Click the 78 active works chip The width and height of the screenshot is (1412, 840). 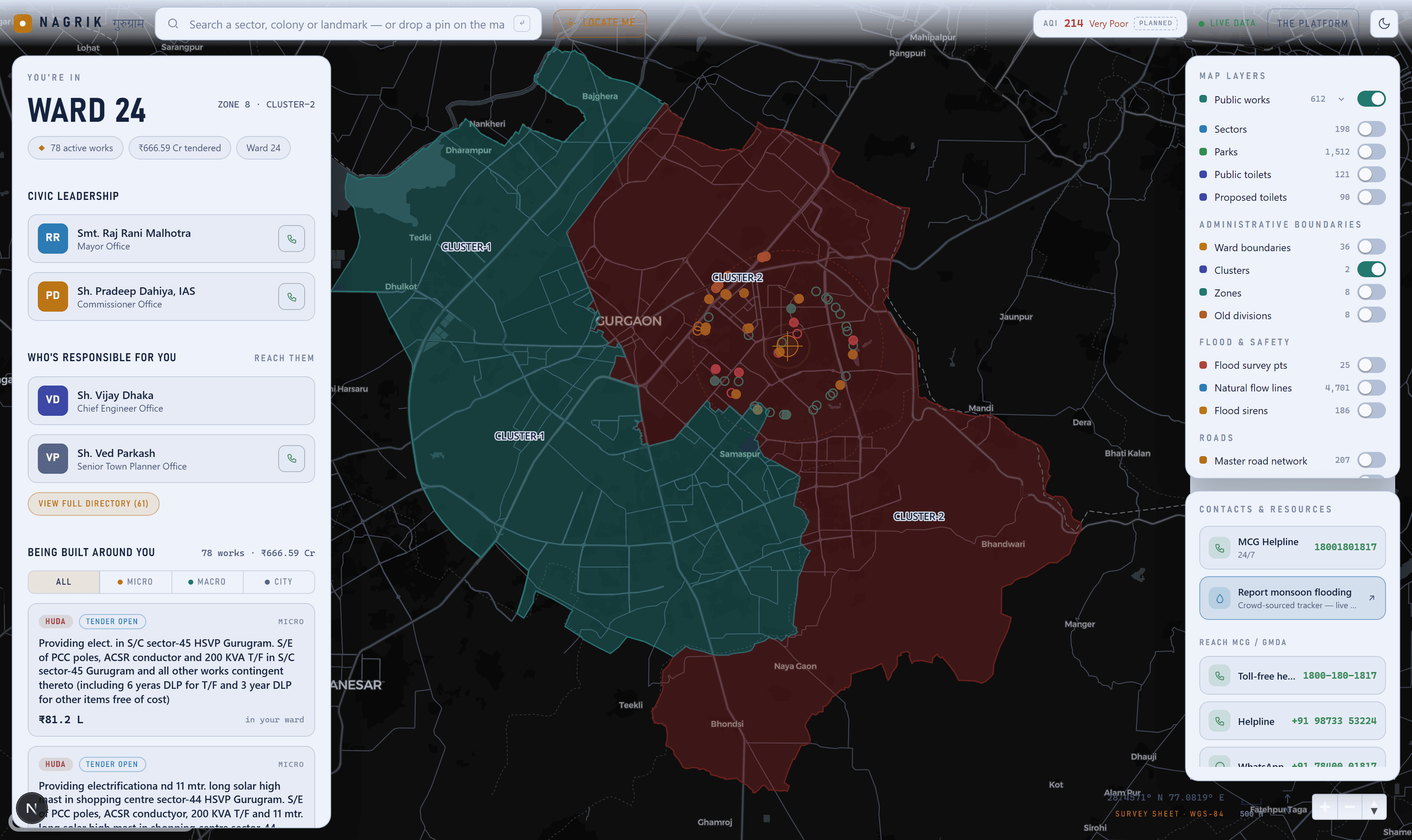75,148
